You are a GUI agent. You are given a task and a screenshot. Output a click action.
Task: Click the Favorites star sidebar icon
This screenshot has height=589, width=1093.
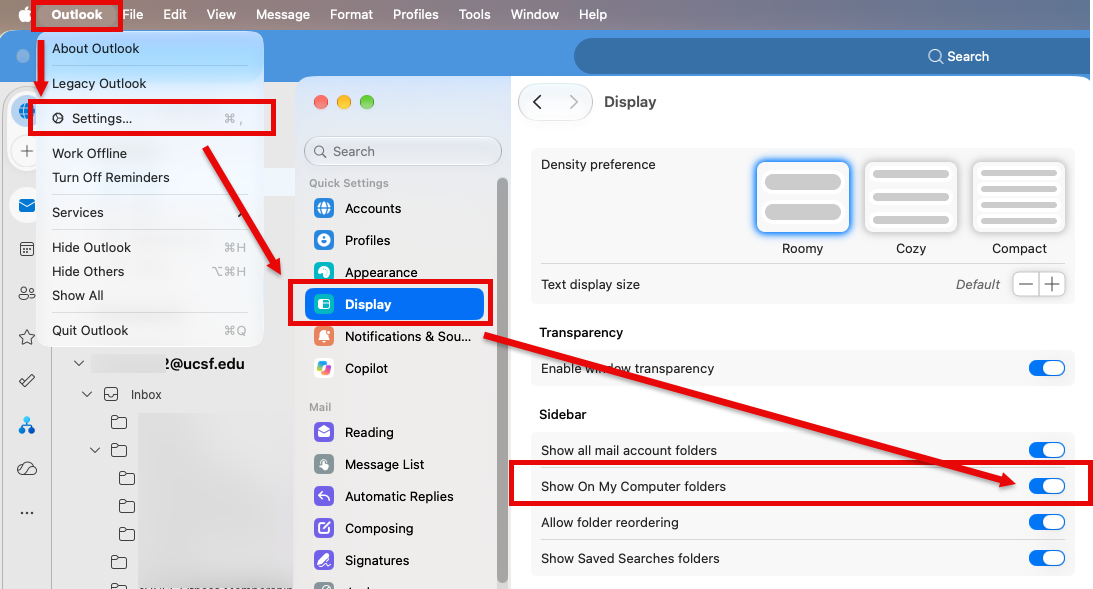coord(26,337)
